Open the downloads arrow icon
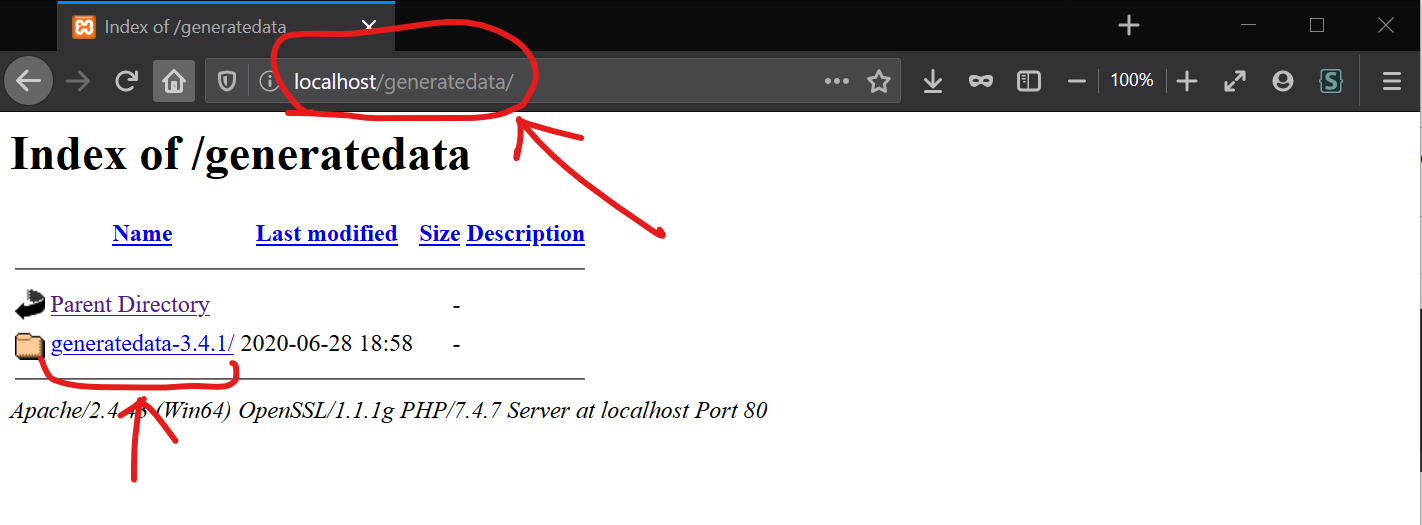This screenshot has height=525, width=1422. tap(933, 81)
